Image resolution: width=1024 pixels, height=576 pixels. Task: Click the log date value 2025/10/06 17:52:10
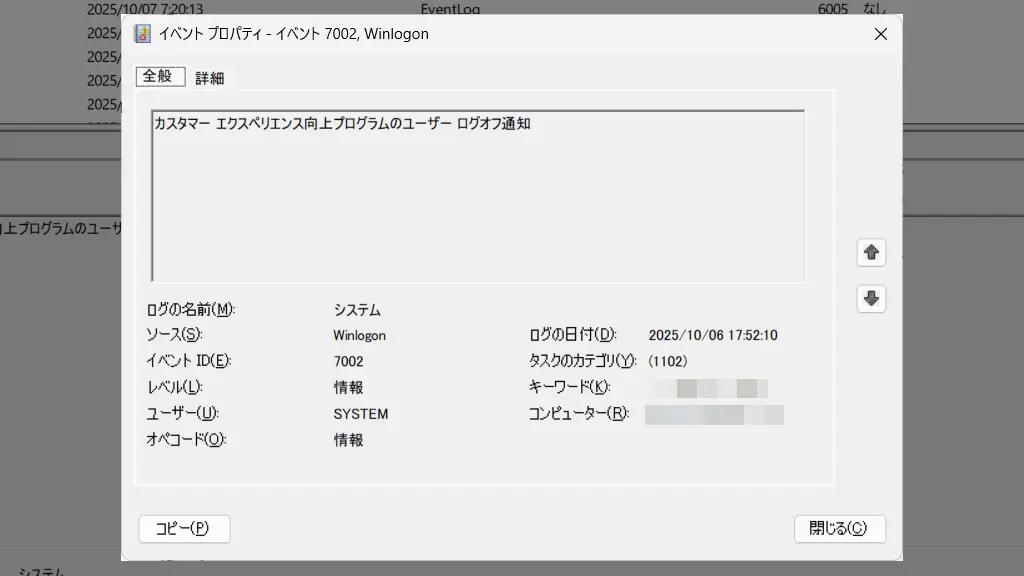[713, 336]
